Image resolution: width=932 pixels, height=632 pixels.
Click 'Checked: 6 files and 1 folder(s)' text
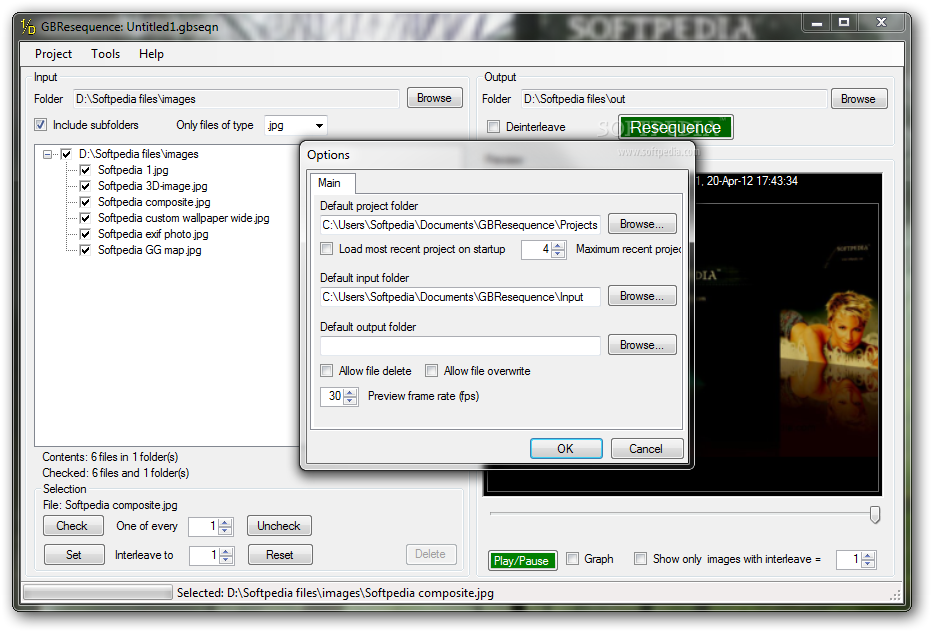pos(115,473)
